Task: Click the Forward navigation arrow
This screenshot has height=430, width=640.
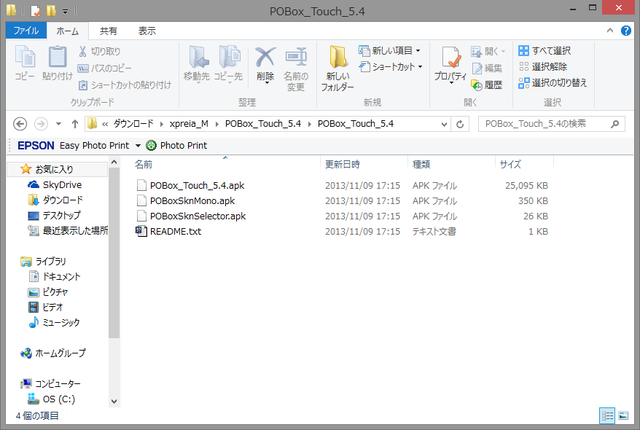Action: point(41,124)
